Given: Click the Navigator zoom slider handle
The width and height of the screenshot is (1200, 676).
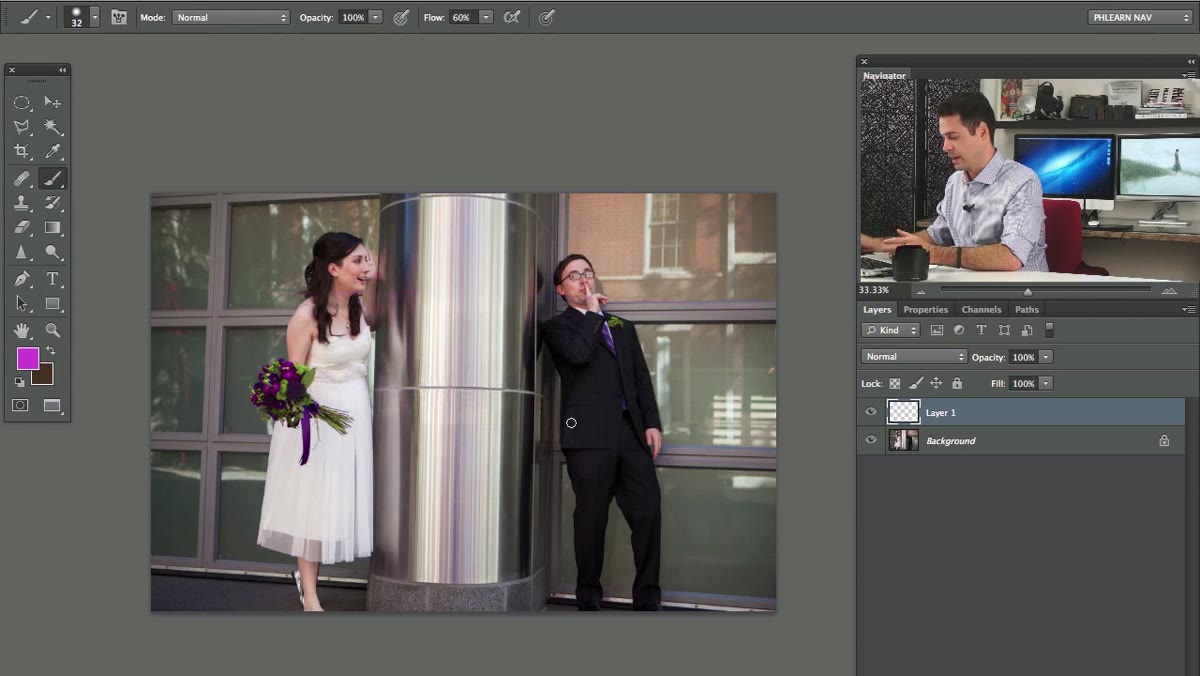Looking at the screenshot, I should 1027,291.
